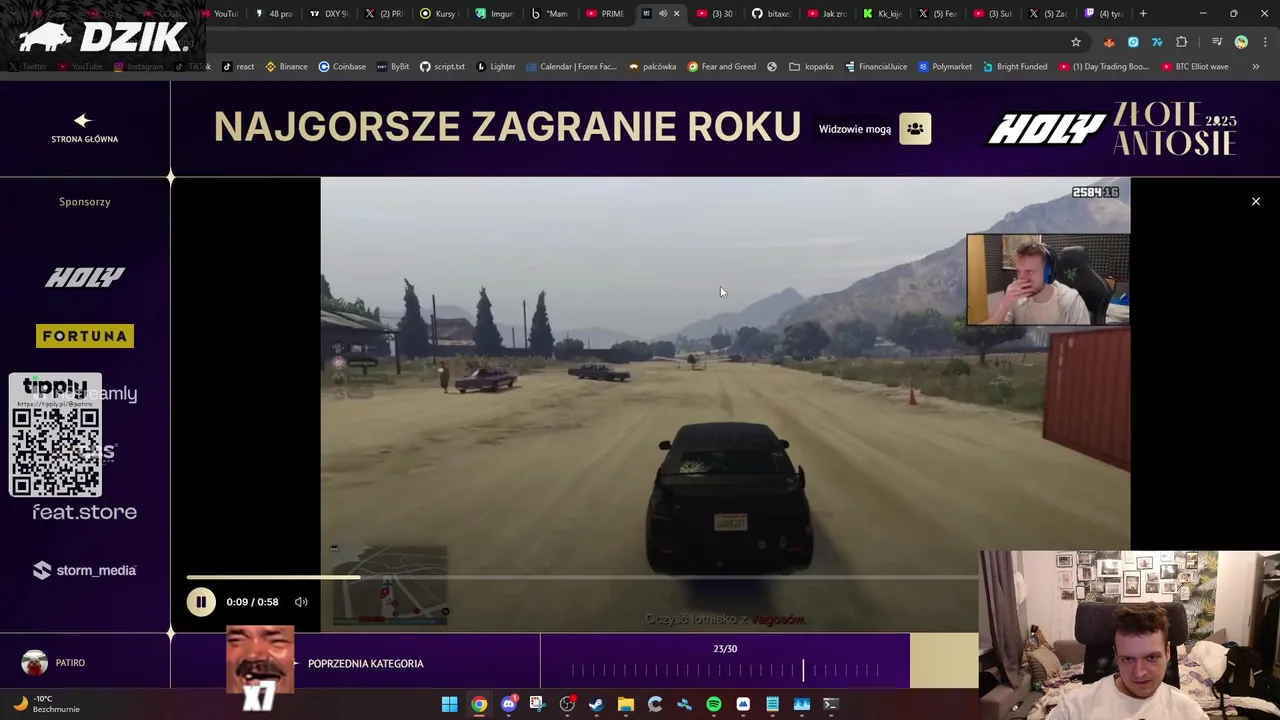
Task: Click the feat.store sponsor logo
Action: coord(85,512)
